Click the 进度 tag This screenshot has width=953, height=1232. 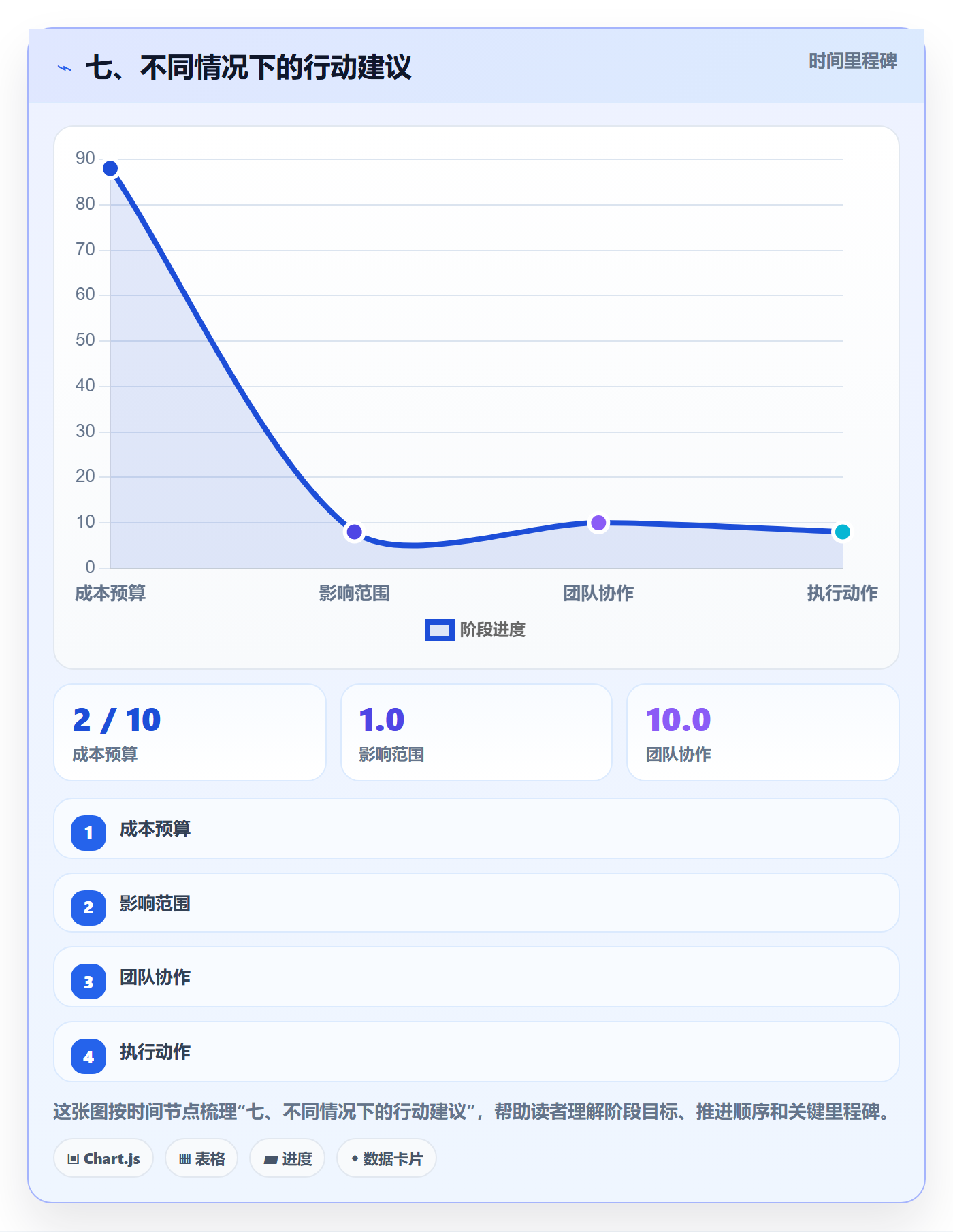click(287, 1158)
